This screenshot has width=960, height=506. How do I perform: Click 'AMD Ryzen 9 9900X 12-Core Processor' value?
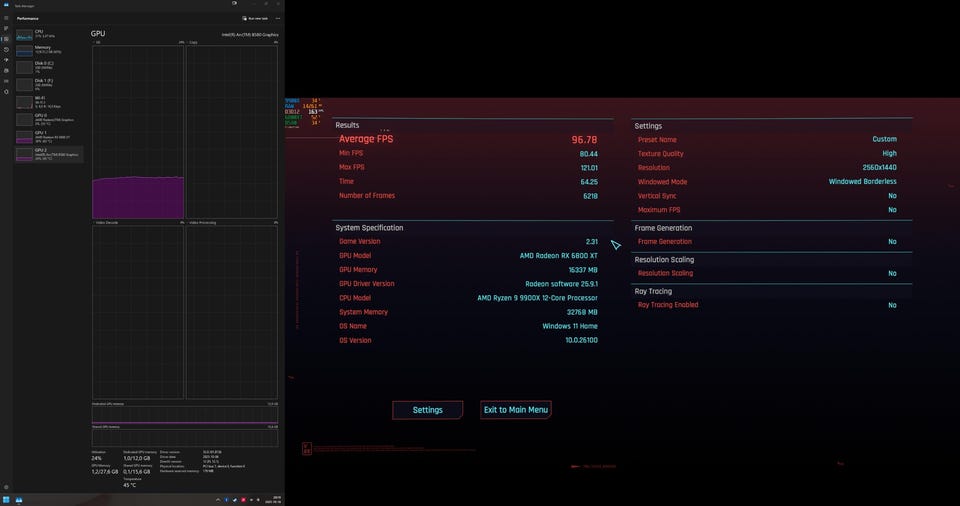(538, 298)
